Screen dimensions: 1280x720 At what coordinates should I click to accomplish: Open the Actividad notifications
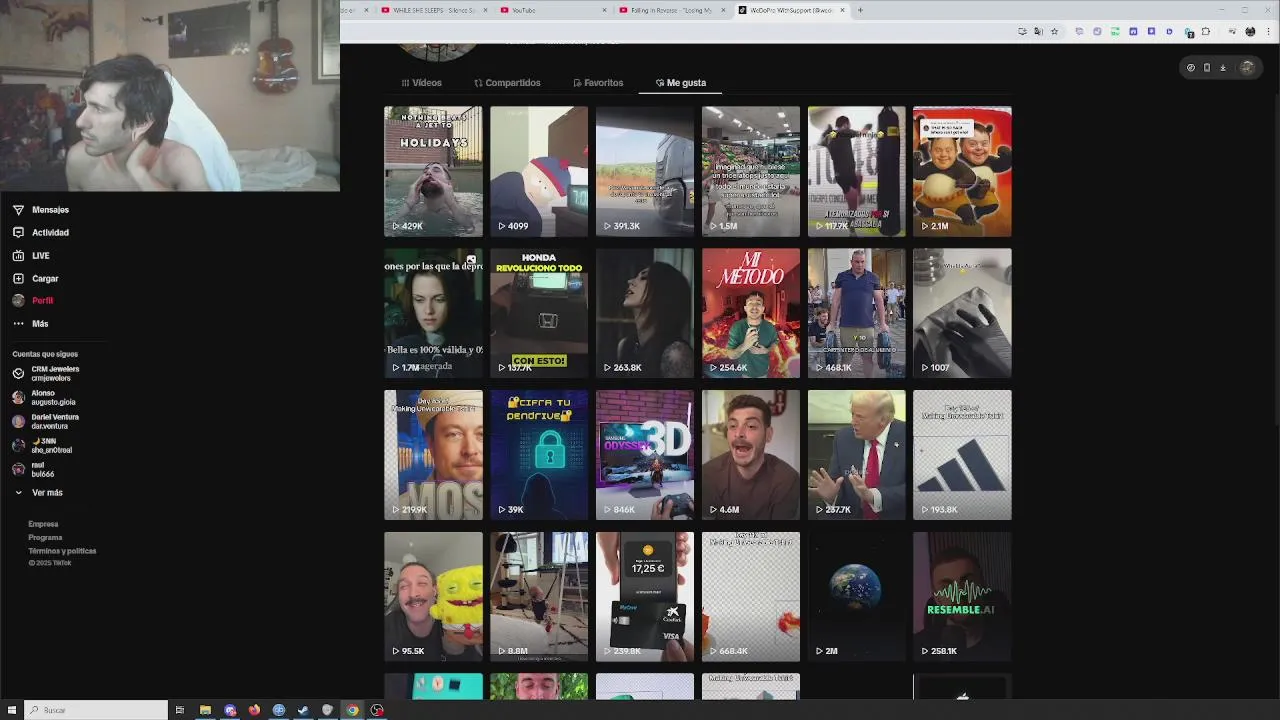pos(41,232)
